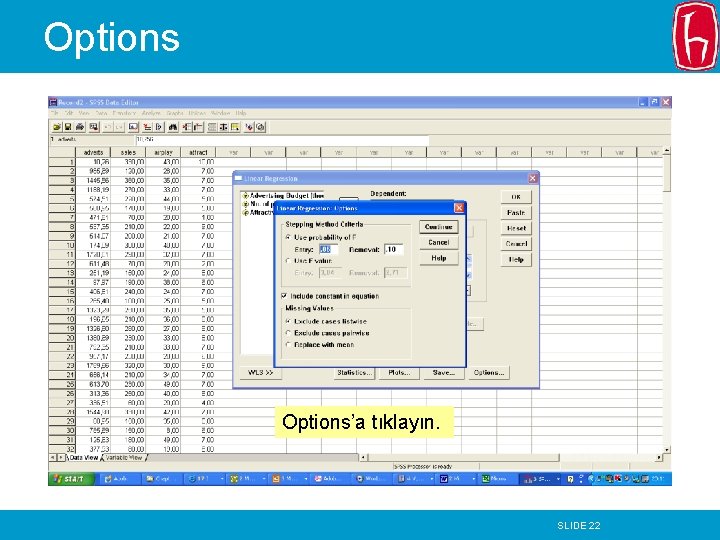
Task: Select Advertising Budget variable in the list
Action: [283, 196]
